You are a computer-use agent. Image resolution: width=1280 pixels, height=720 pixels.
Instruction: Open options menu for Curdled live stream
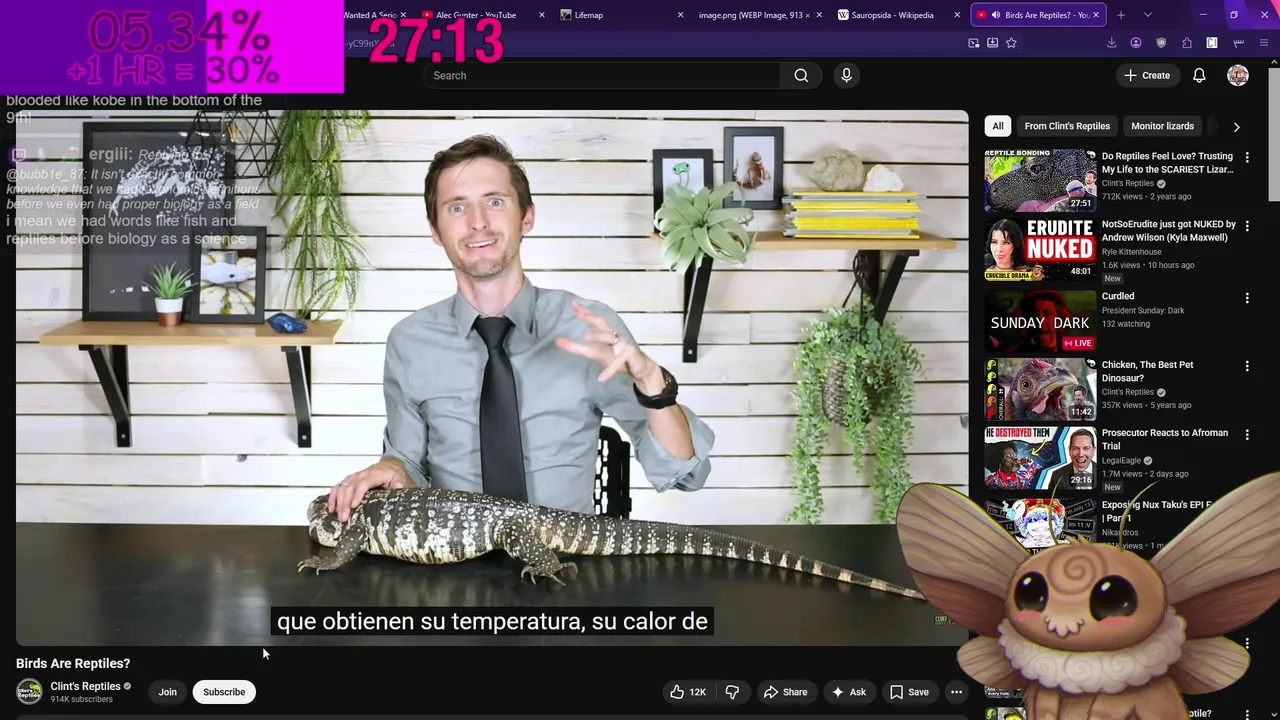(x=1247, y=298)
